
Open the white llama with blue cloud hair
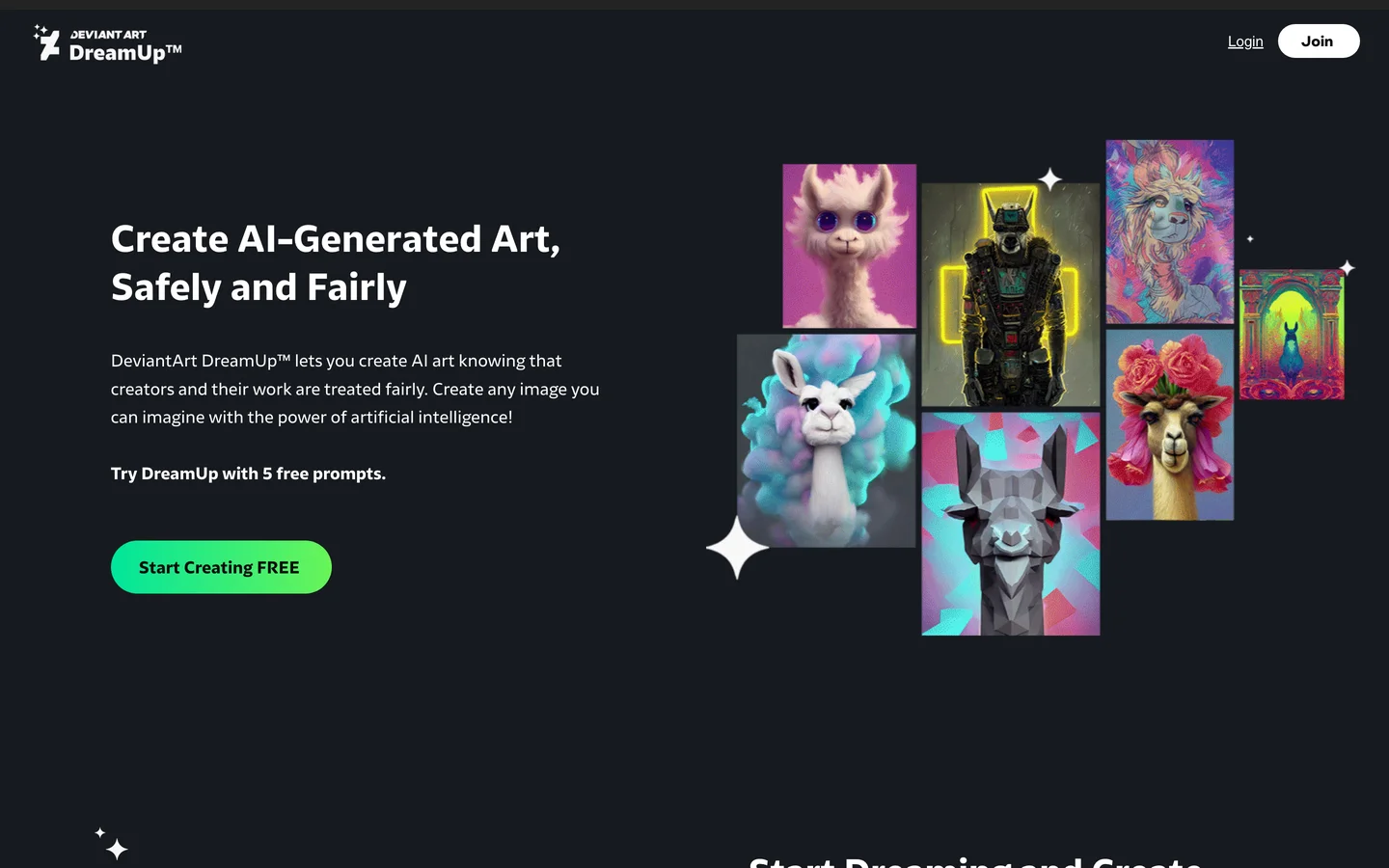tap(826, 441)
